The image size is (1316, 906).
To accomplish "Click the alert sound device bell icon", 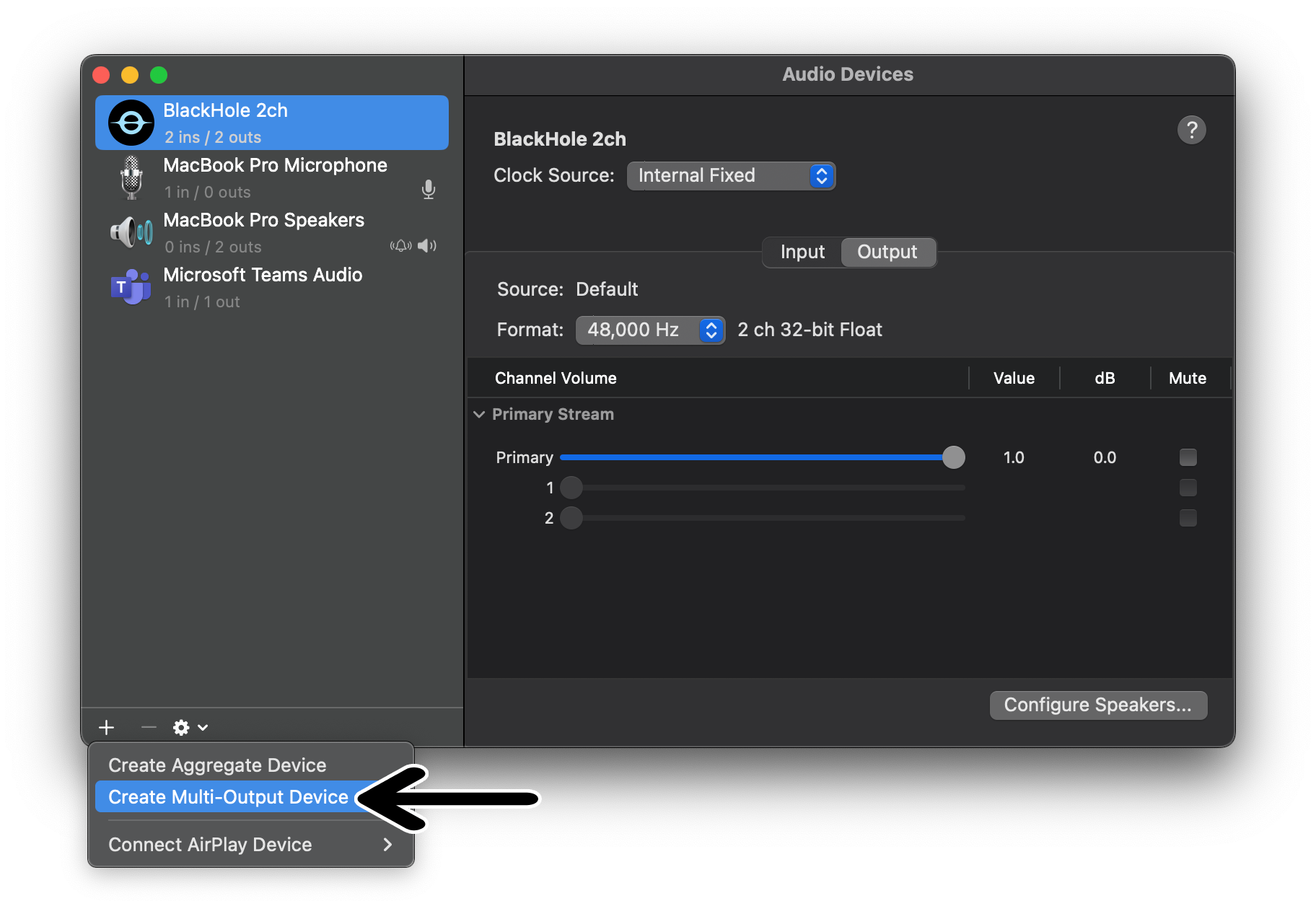I will coord(401,245).
